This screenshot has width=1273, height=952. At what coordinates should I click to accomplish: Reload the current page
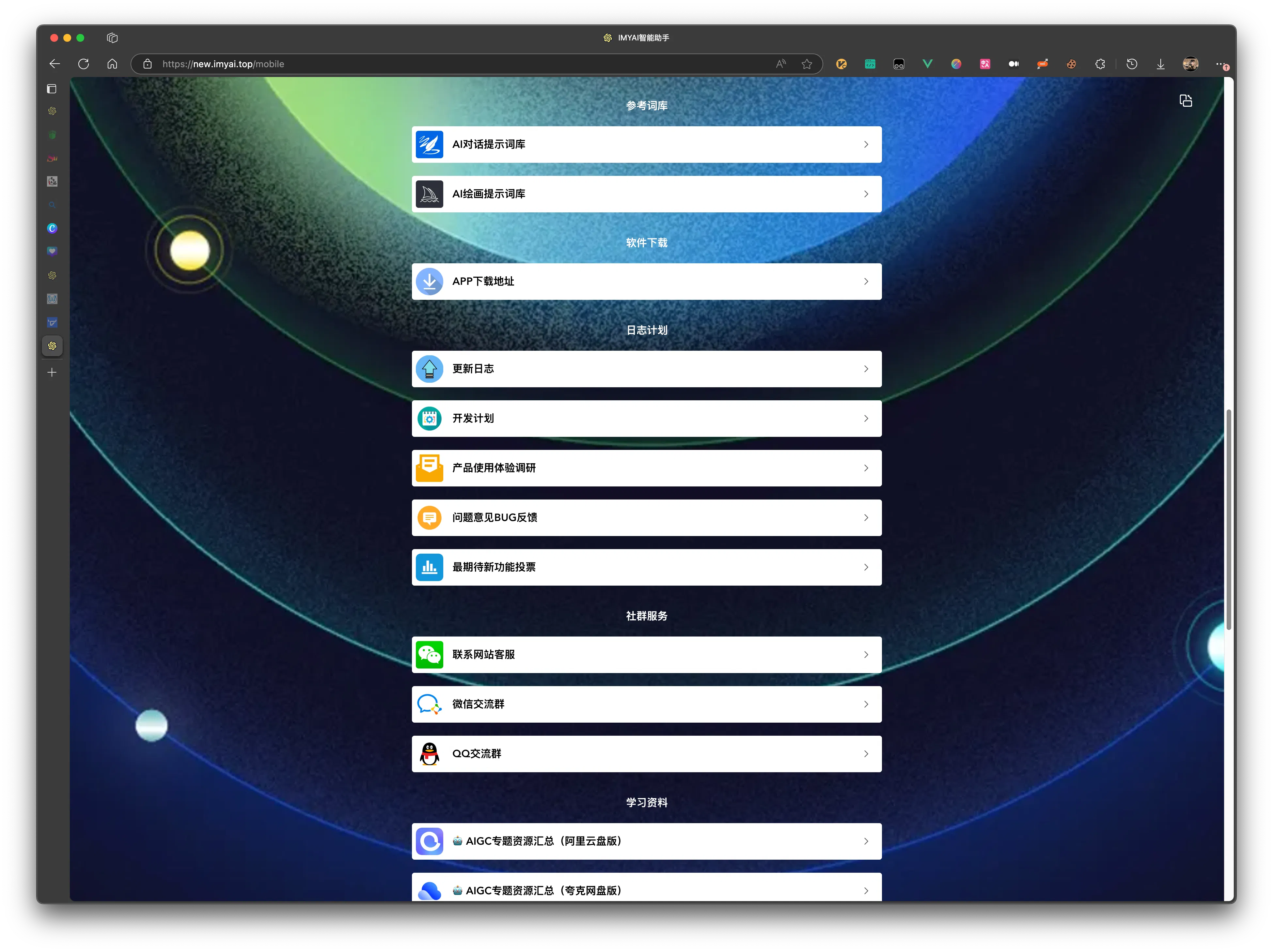[84, 64]
